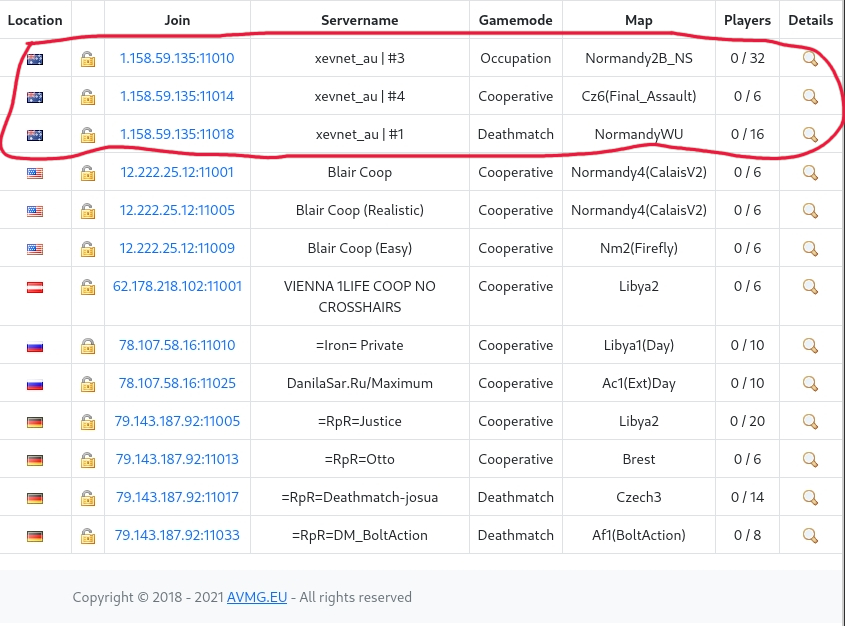Click the German flag for =RpR=Justice
The image size is (845, 626).
[35, 422]
